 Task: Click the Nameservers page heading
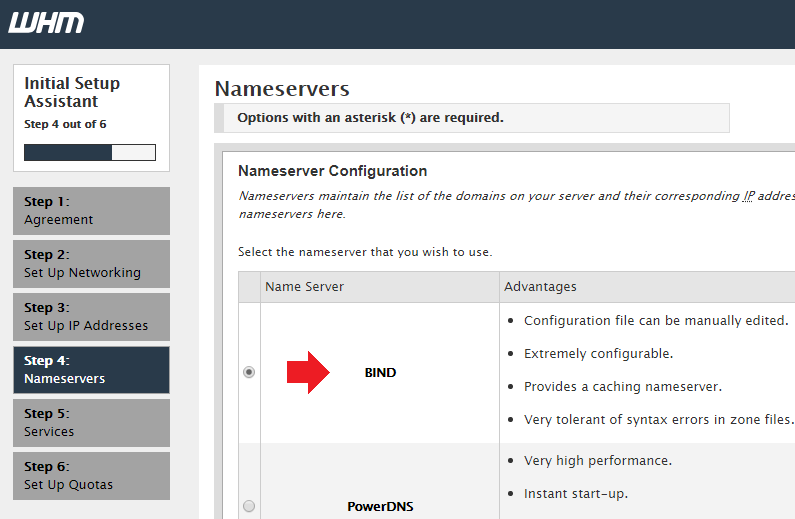pos(282,89)
